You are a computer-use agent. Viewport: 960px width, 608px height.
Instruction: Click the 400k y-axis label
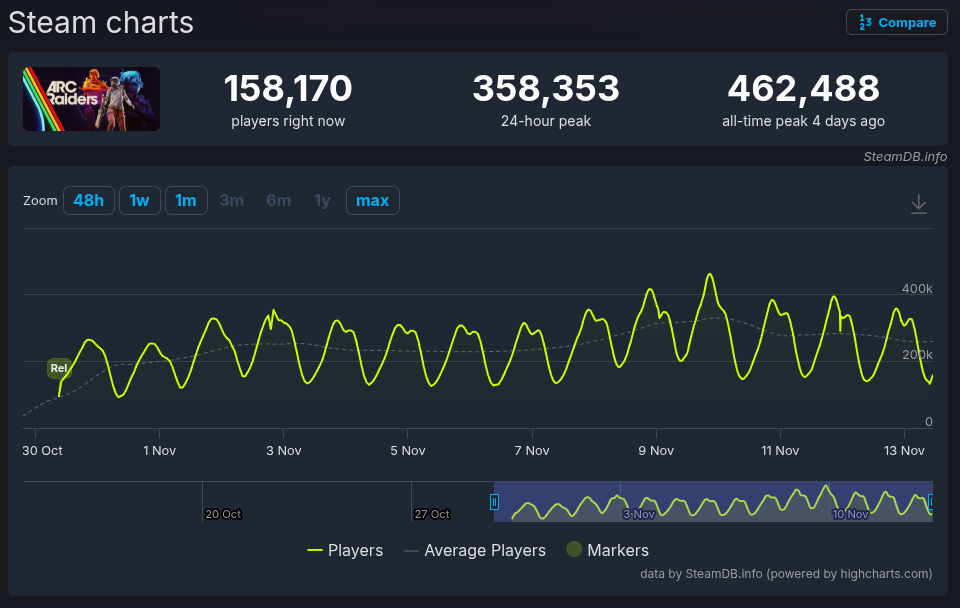click(917, 288)
